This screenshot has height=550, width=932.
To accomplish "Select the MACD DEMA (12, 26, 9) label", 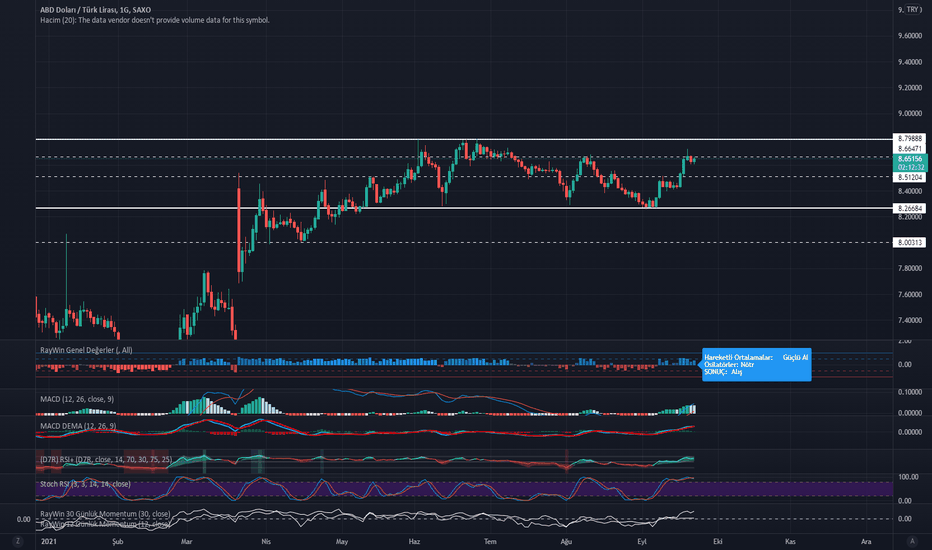I will click(78, 426).
